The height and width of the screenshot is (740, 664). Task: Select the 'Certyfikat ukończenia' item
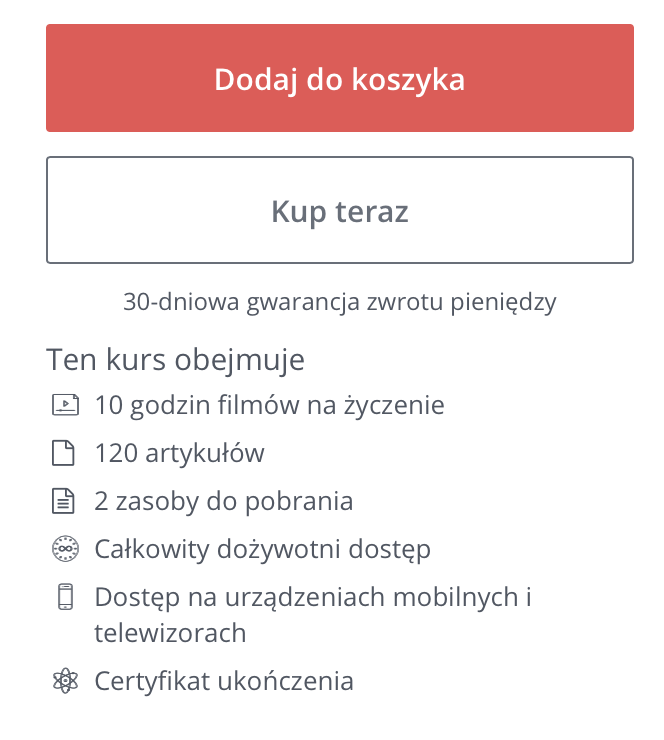224,682
